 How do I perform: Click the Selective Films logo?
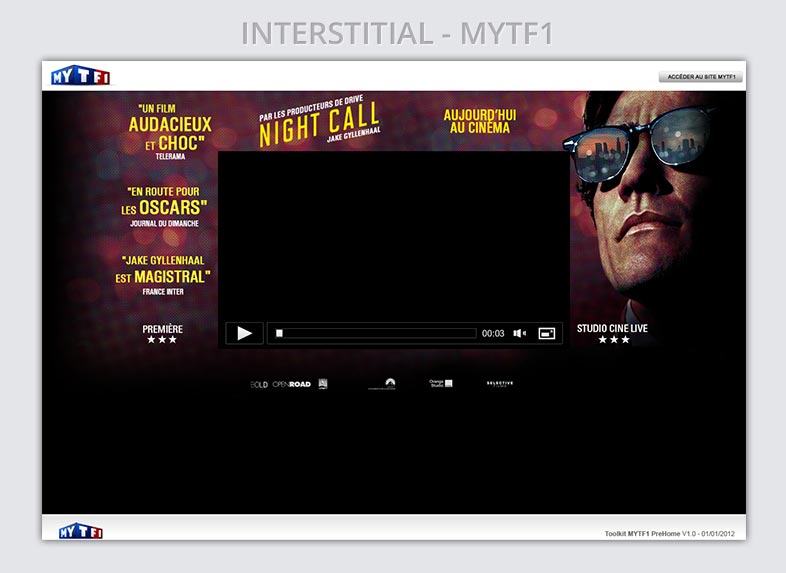coord(500,384)
